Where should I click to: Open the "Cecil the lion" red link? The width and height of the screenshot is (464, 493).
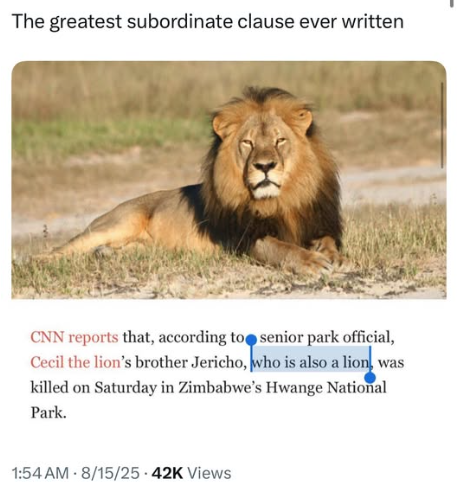pyautogui.click(x=75, y=362)
